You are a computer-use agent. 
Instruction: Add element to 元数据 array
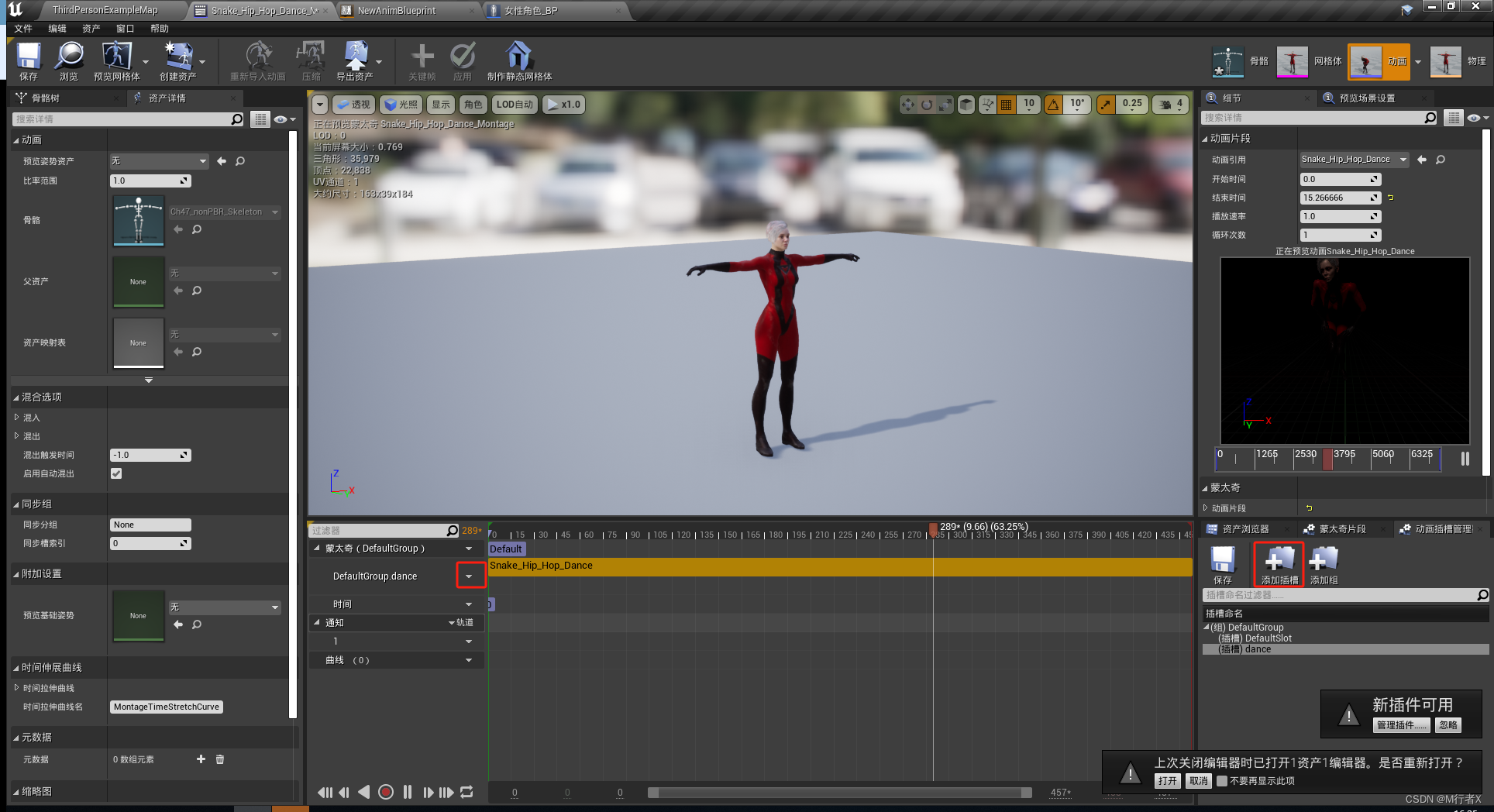click(x=201, y=759)
